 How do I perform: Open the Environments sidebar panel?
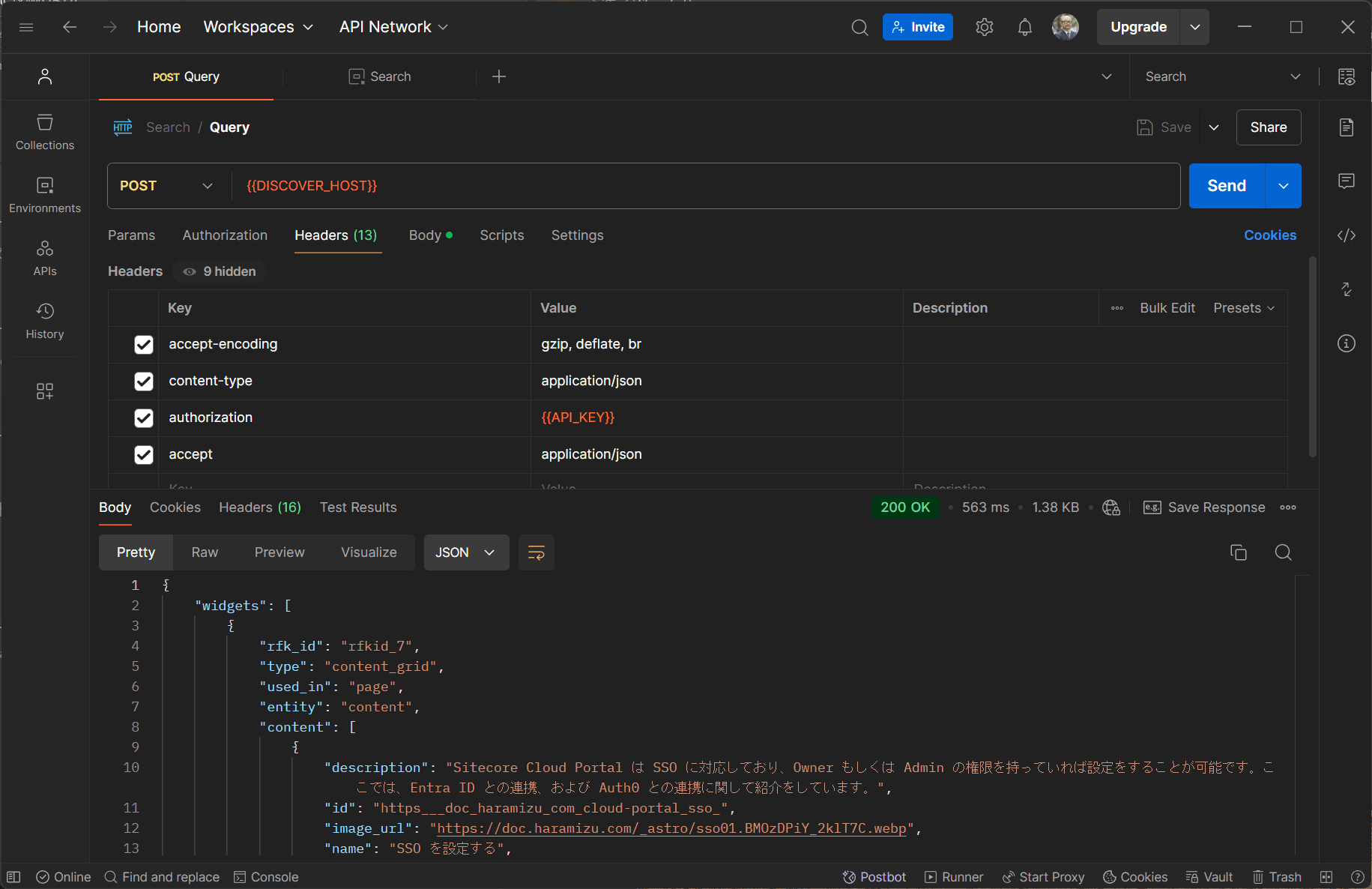click(x=45, y=195)
